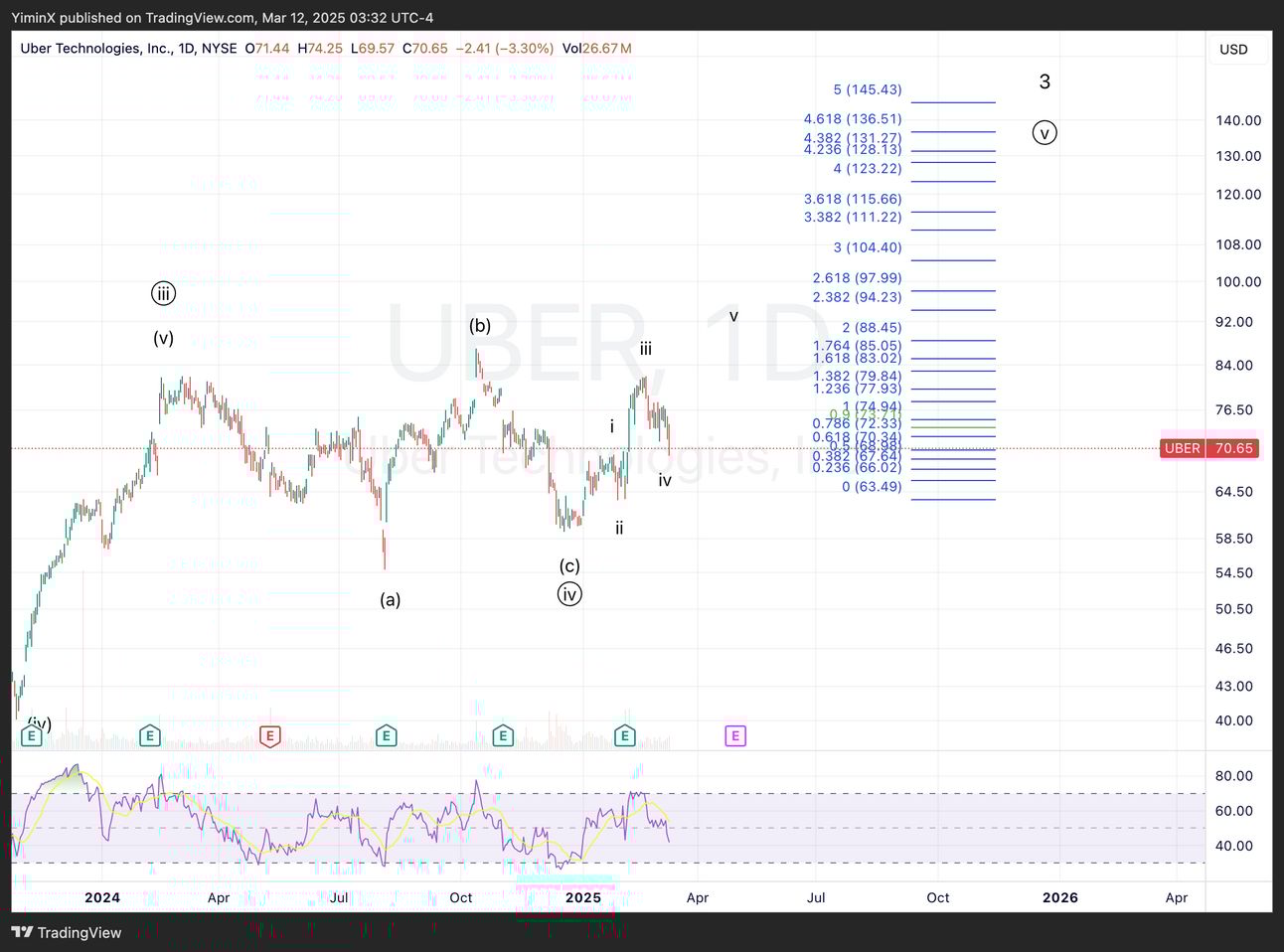
Task: Click the 140.00 price axis label
Action: 1238,120
